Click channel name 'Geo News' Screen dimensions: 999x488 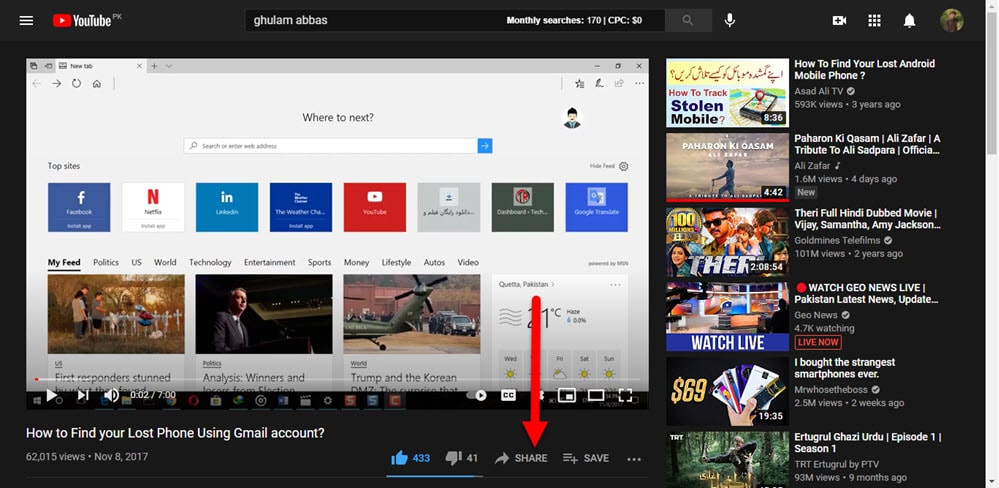[816, 315]
